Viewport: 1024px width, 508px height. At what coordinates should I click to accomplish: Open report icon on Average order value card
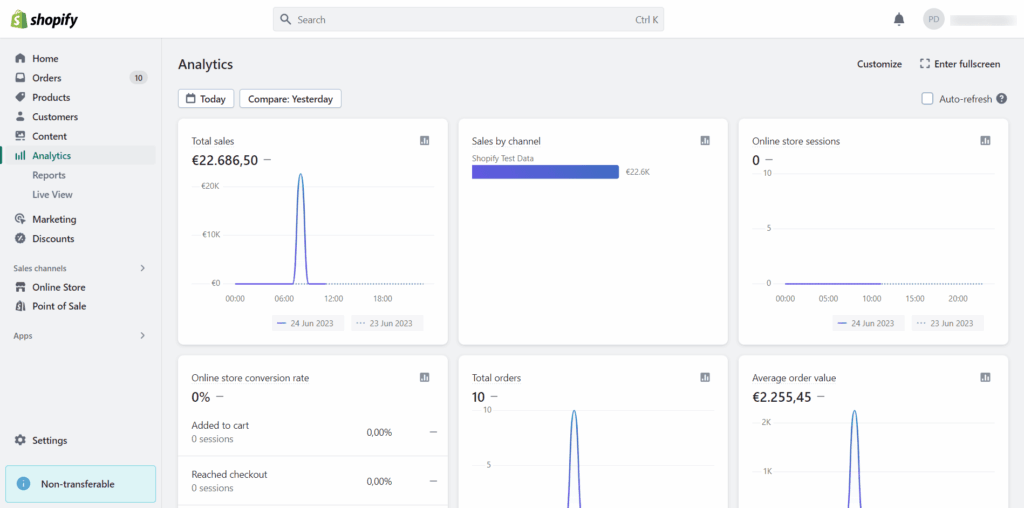(x=985, y=377)
